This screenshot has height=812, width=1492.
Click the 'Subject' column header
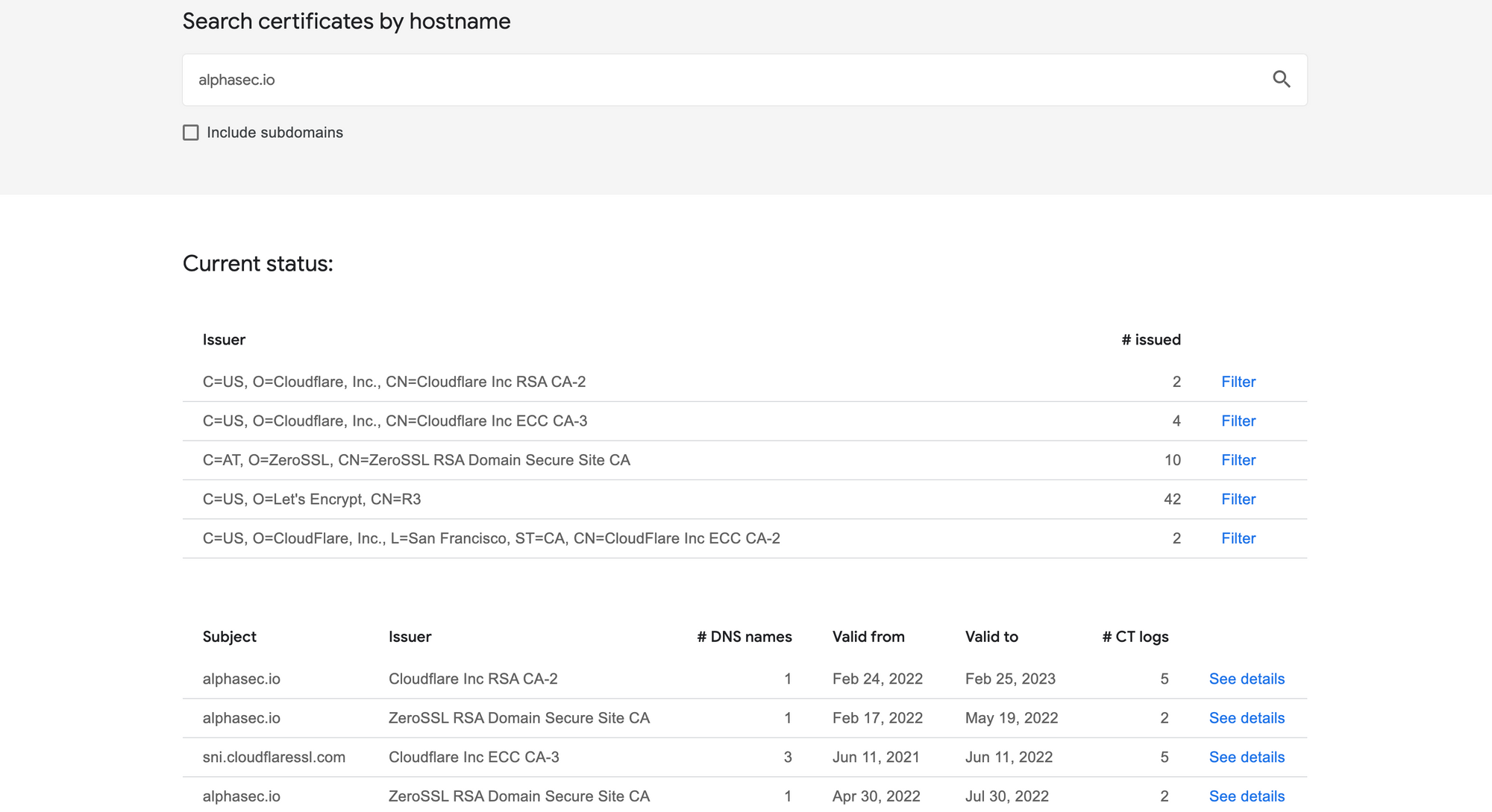[x=229, y=637]
